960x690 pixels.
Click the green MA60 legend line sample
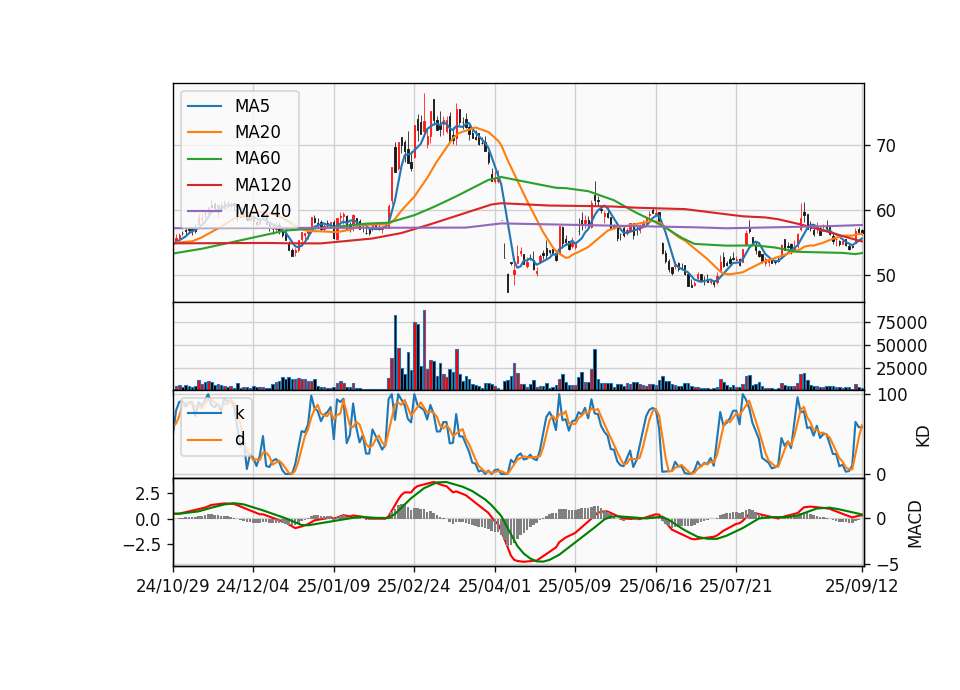pos(204,159)
